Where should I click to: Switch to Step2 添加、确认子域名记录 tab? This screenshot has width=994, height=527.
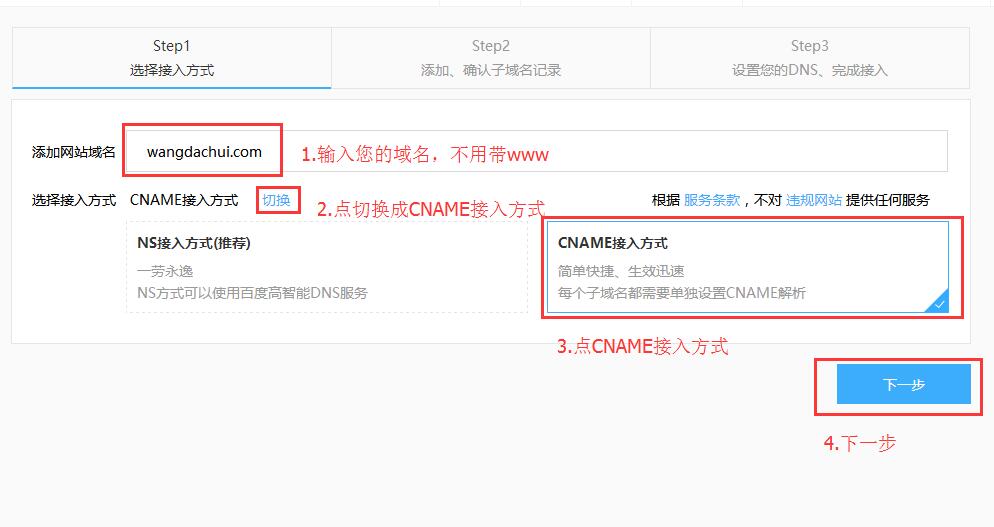[491, 58]
